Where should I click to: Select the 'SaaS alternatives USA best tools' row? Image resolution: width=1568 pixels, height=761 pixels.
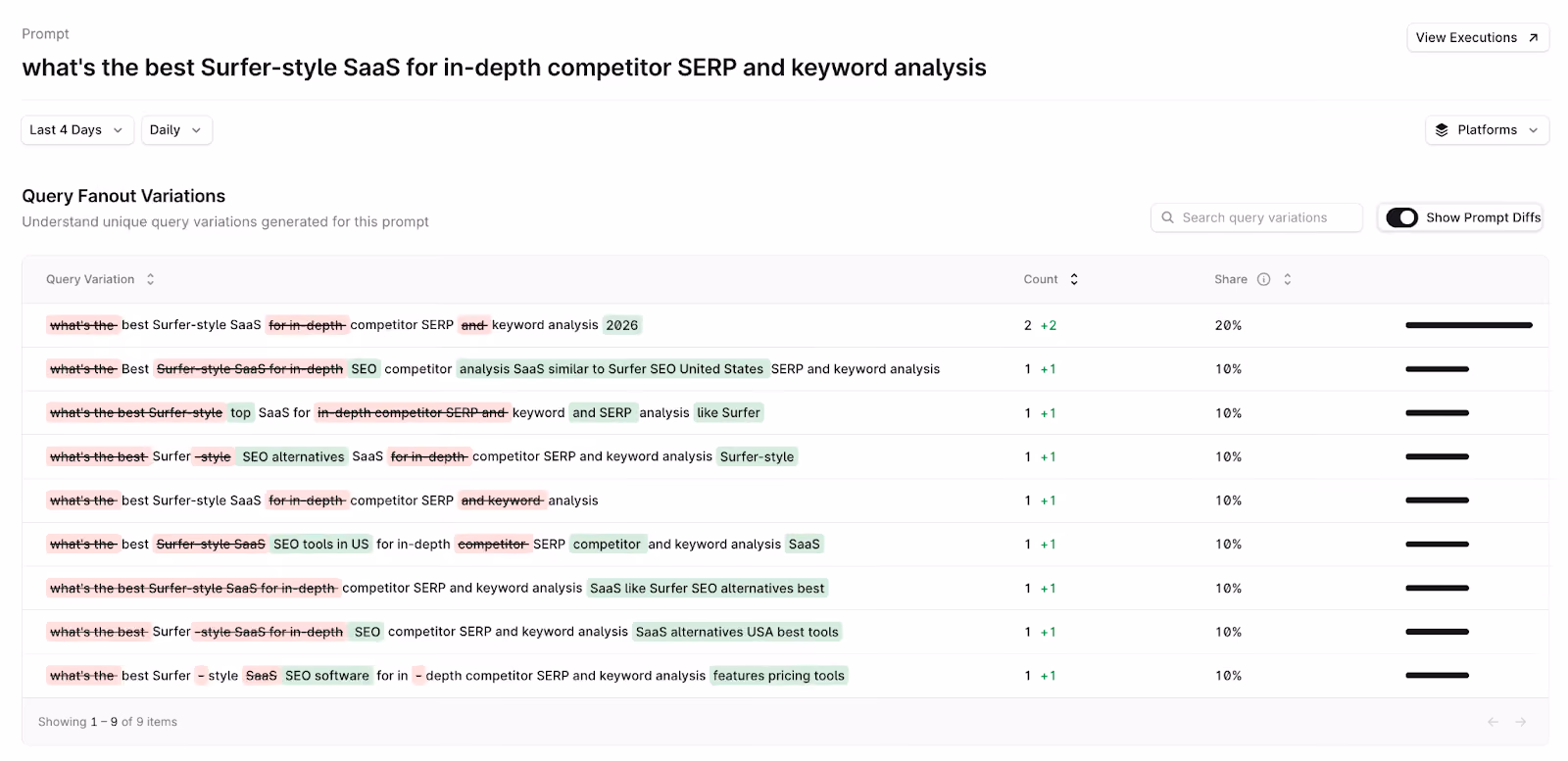pos(785,632)
